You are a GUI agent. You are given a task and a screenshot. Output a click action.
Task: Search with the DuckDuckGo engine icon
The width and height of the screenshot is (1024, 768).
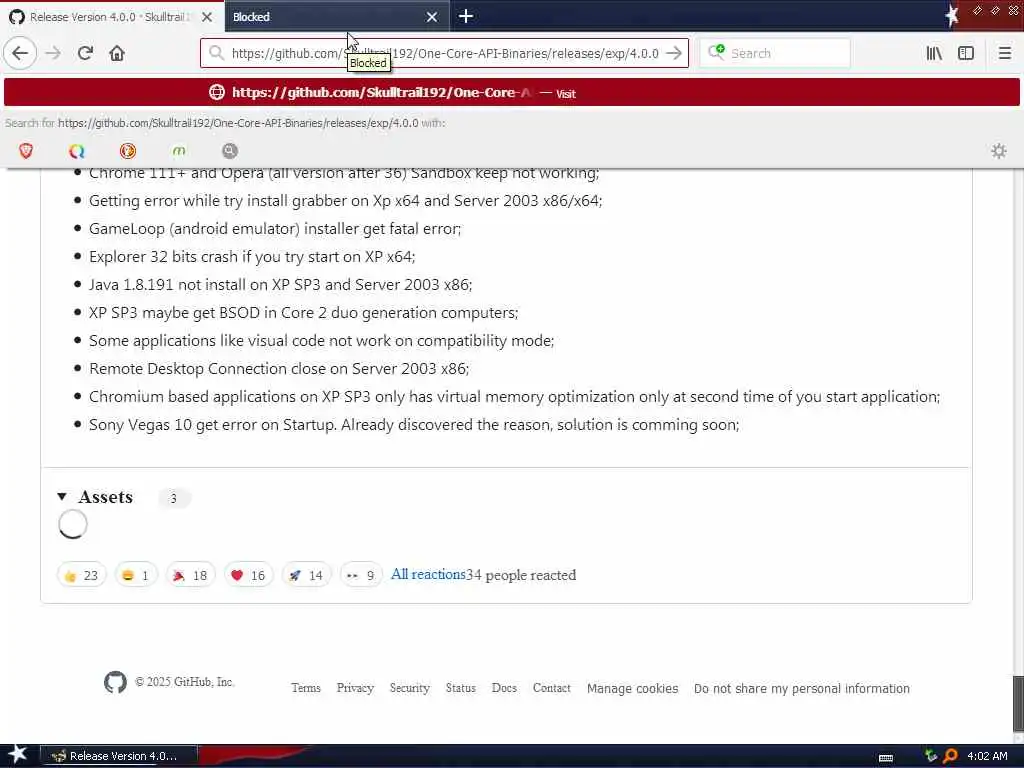(x=128, y=152)
